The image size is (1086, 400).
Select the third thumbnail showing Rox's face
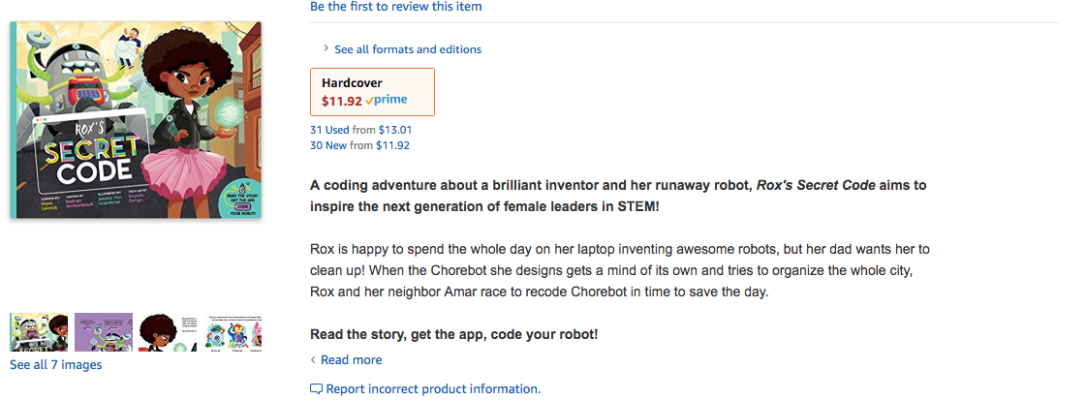tap(169, 332)
